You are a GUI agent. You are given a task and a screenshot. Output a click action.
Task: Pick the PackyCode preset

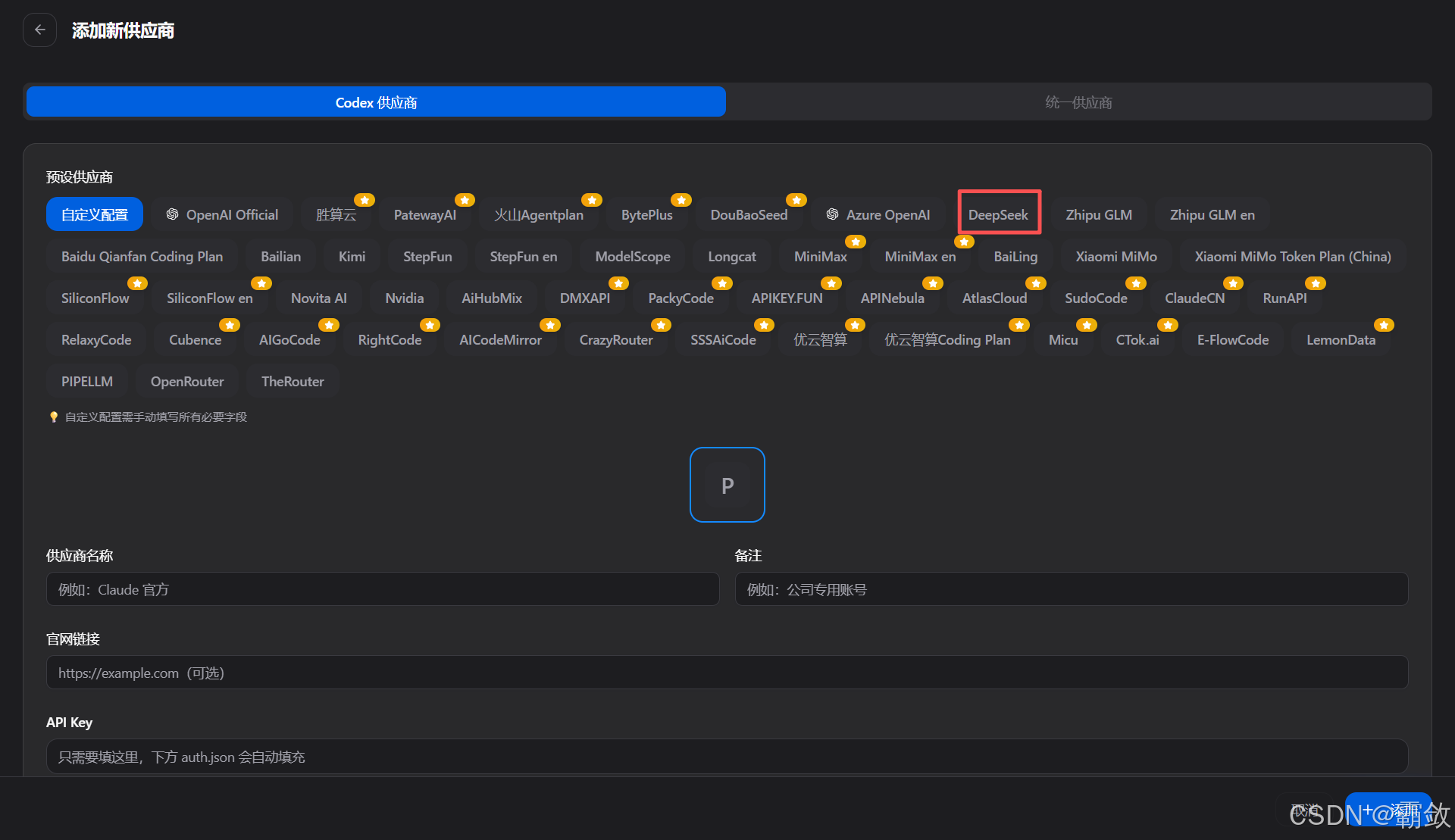(x=681, y=298)
